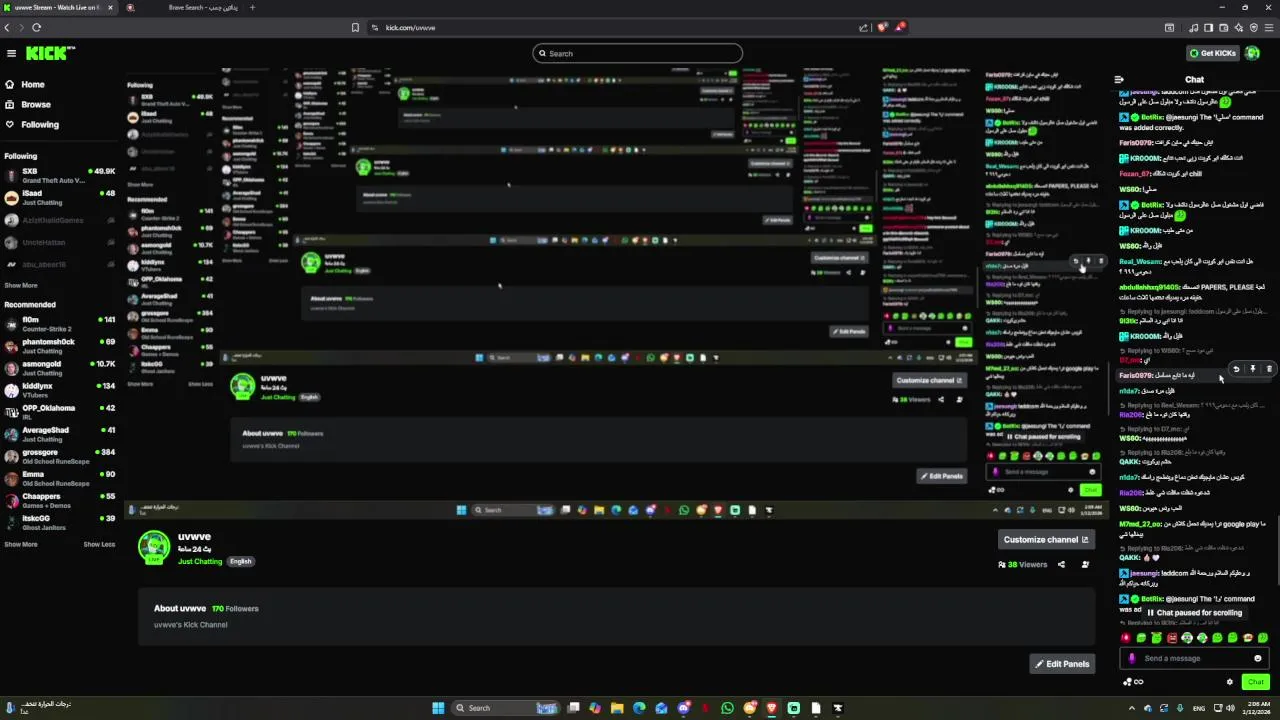
Task: Click the volume icon in system tray
Action: tap(1230, 708)
